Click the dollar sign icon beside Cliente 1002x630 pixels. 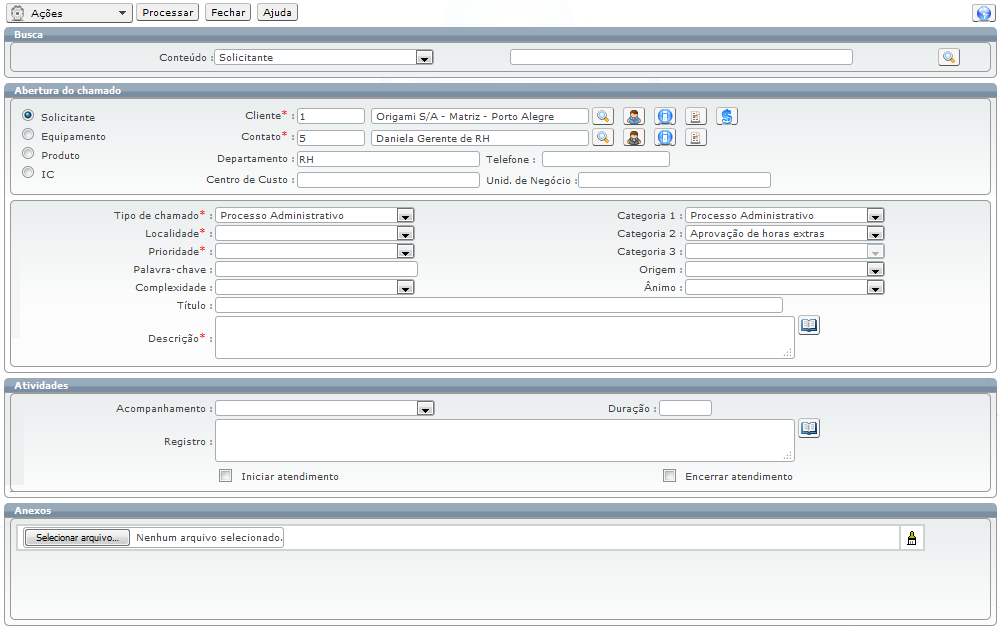tap(727, 116)
